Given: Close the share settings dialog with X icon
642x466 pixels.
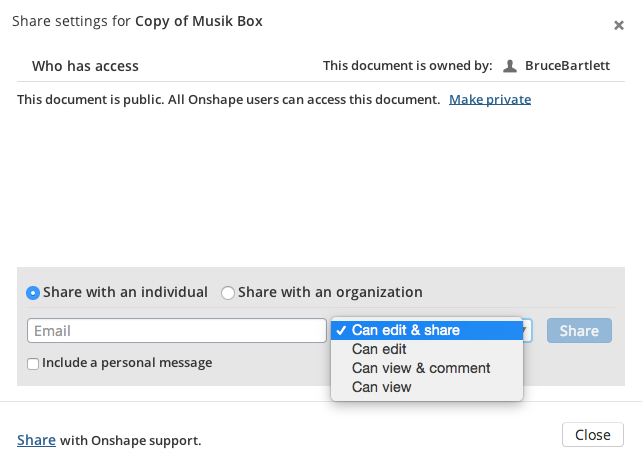Looking at the screenshot, I should [x=619, y=25].
